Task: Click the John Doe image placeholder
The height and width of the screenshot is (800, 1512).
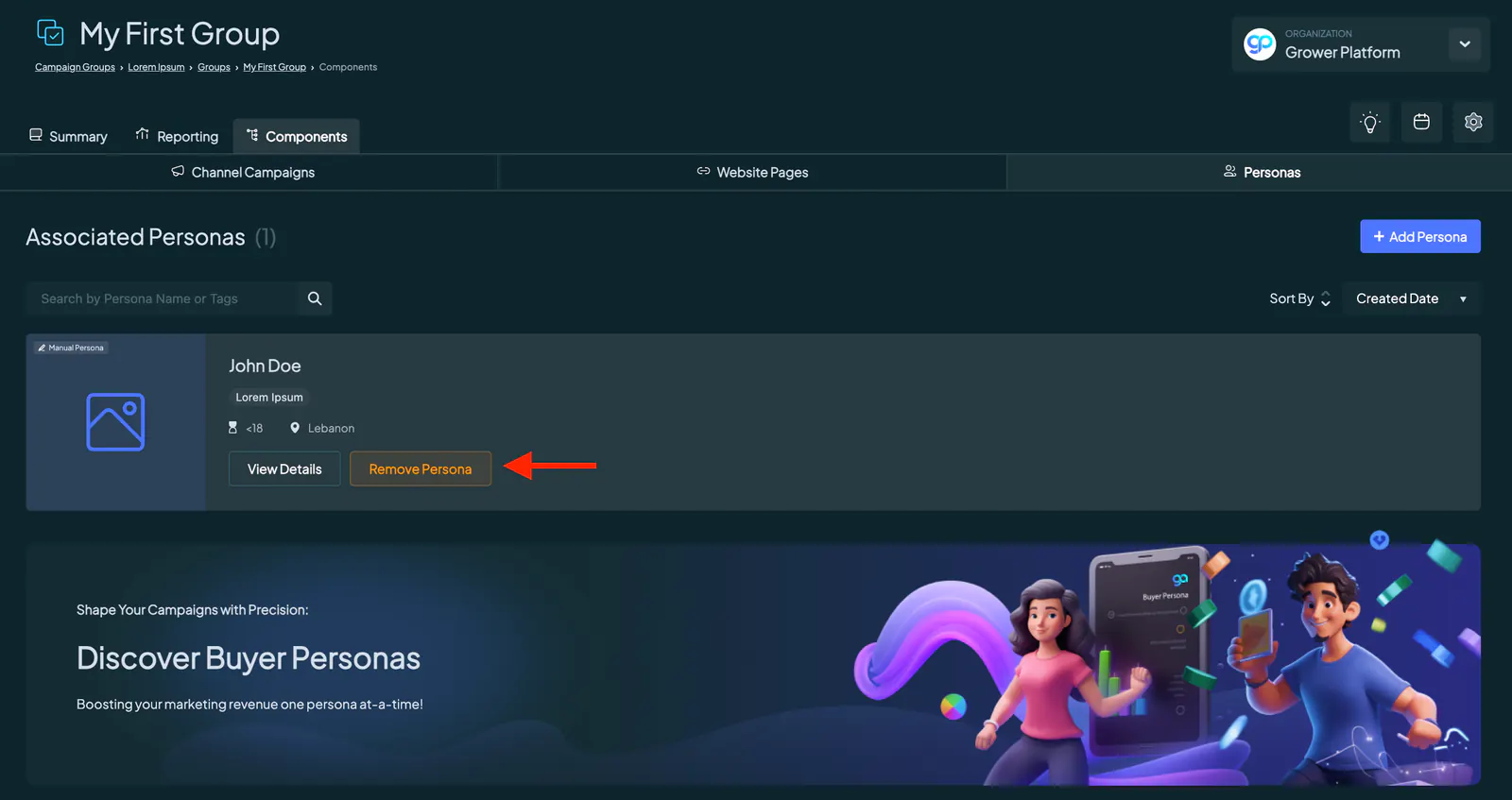Action: 115,422
